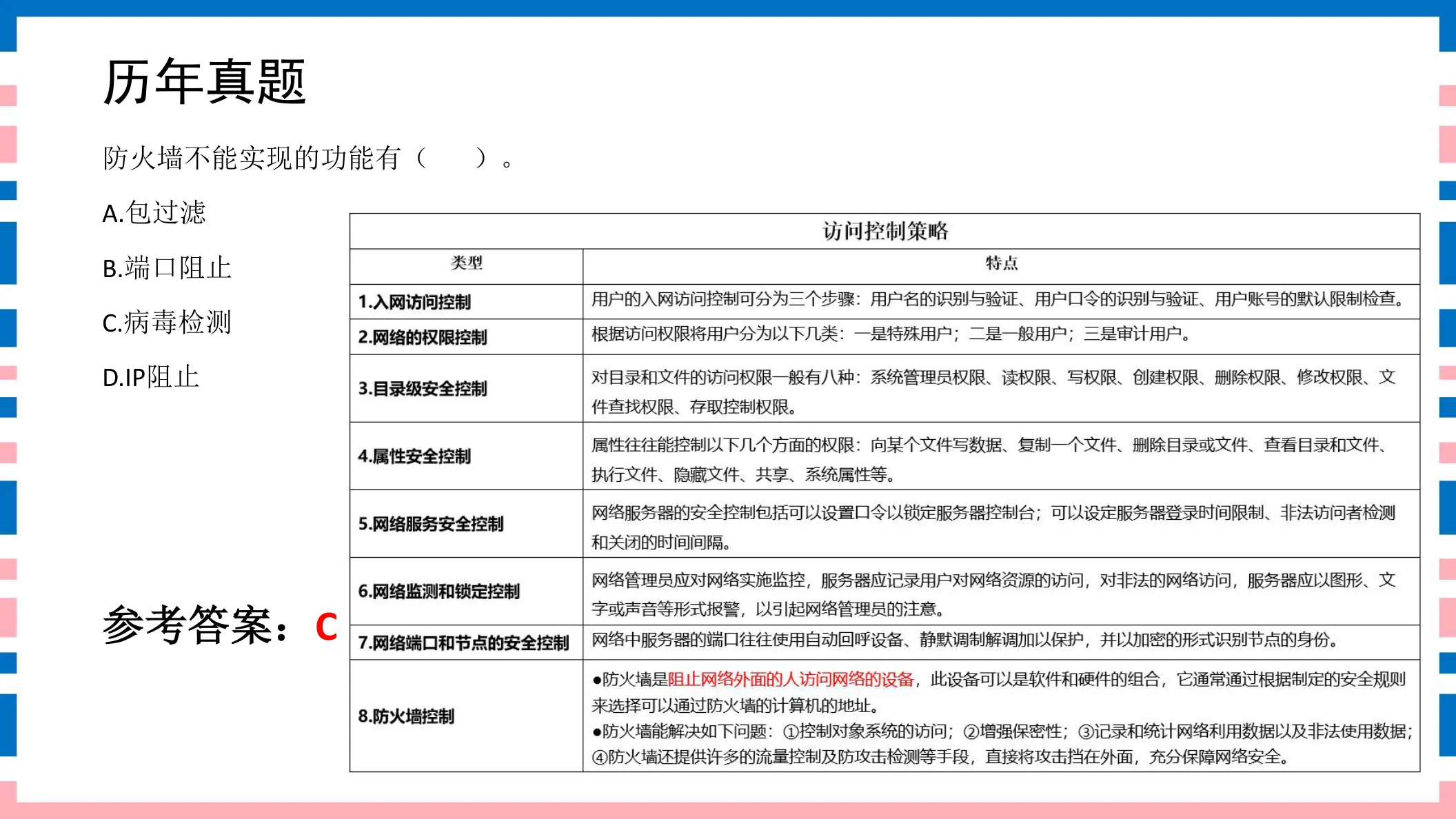Click the red text 阻止网络外面的人访问网络的设备
The image size is (1456, 819).
pyautogui.click(x=791, y=679)
